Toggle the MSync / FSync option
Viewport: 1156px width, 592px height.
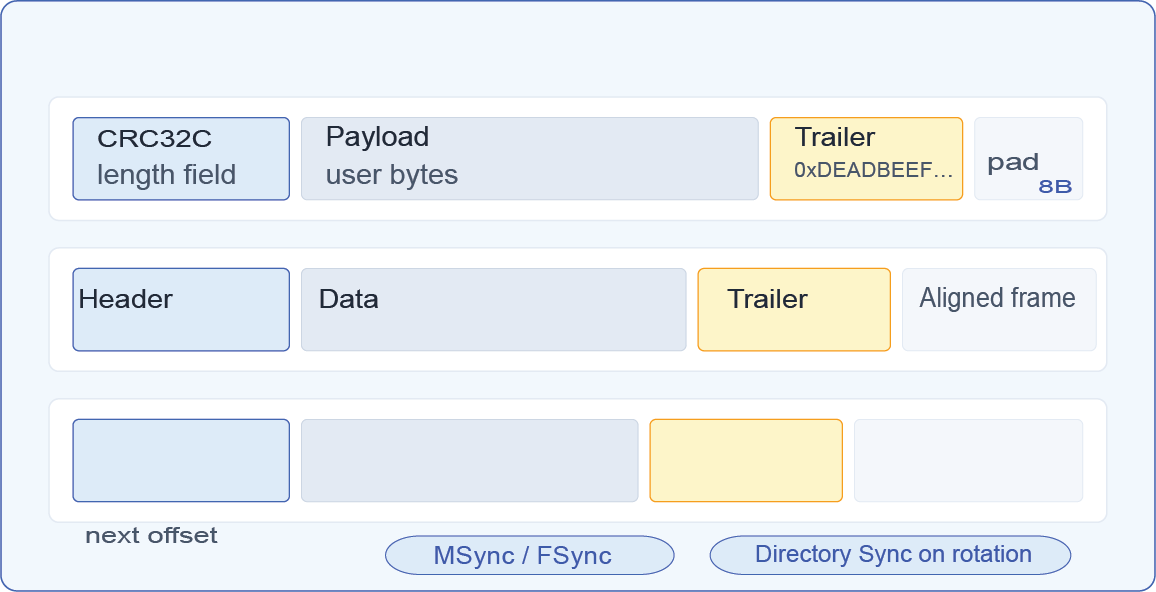[x=529, y=555]
